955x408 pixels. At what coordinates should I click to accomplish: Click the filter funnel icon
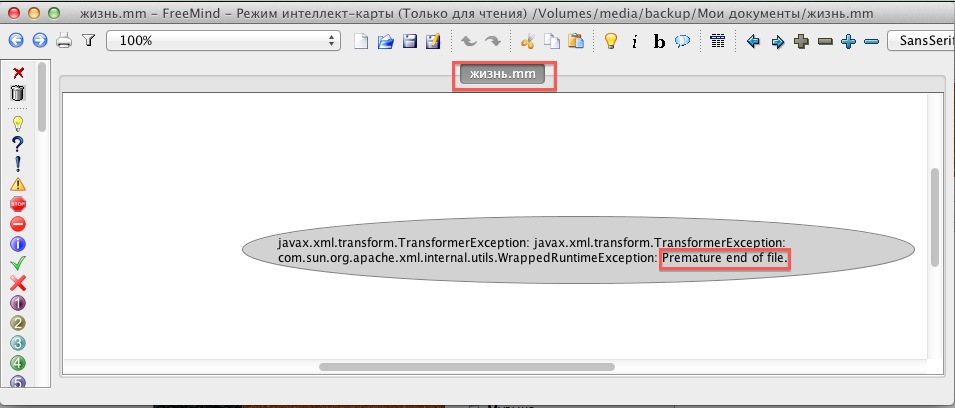[x=88, y=41]
